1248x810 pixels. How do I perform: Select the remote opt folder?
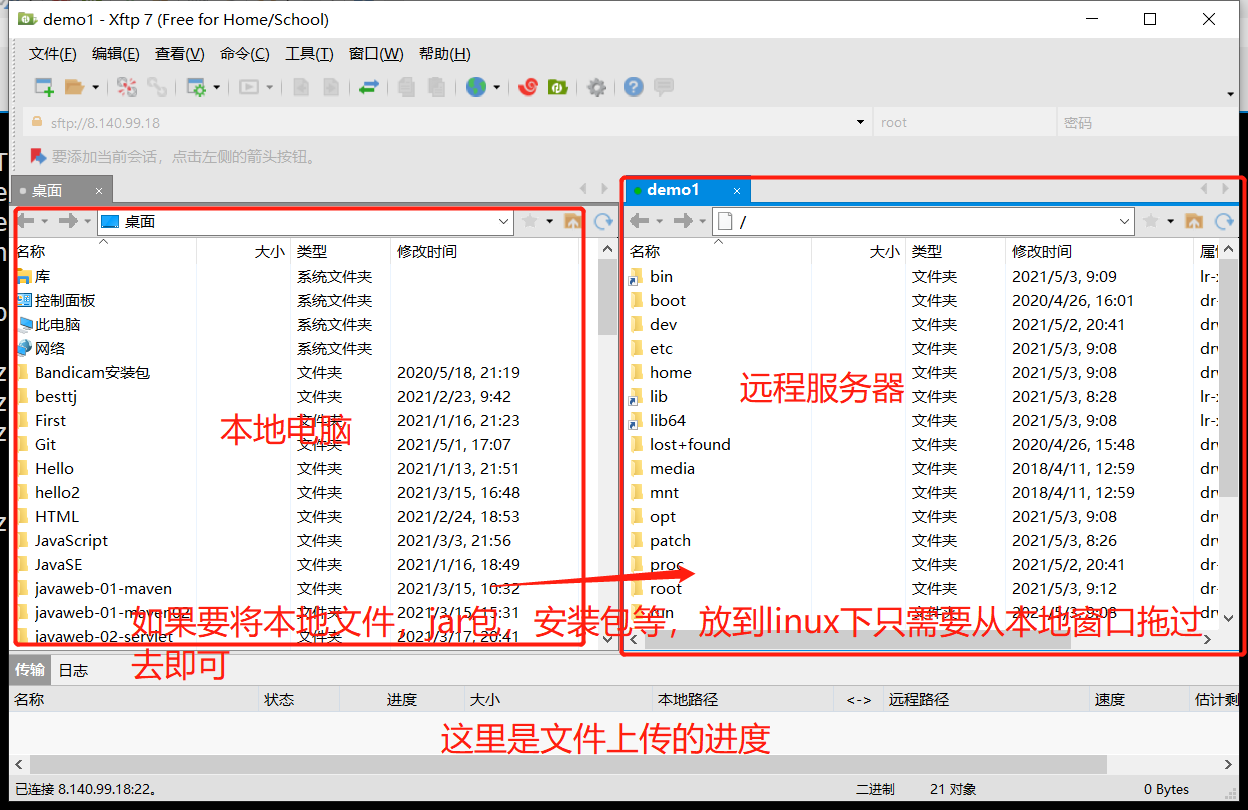click(663, 516)
